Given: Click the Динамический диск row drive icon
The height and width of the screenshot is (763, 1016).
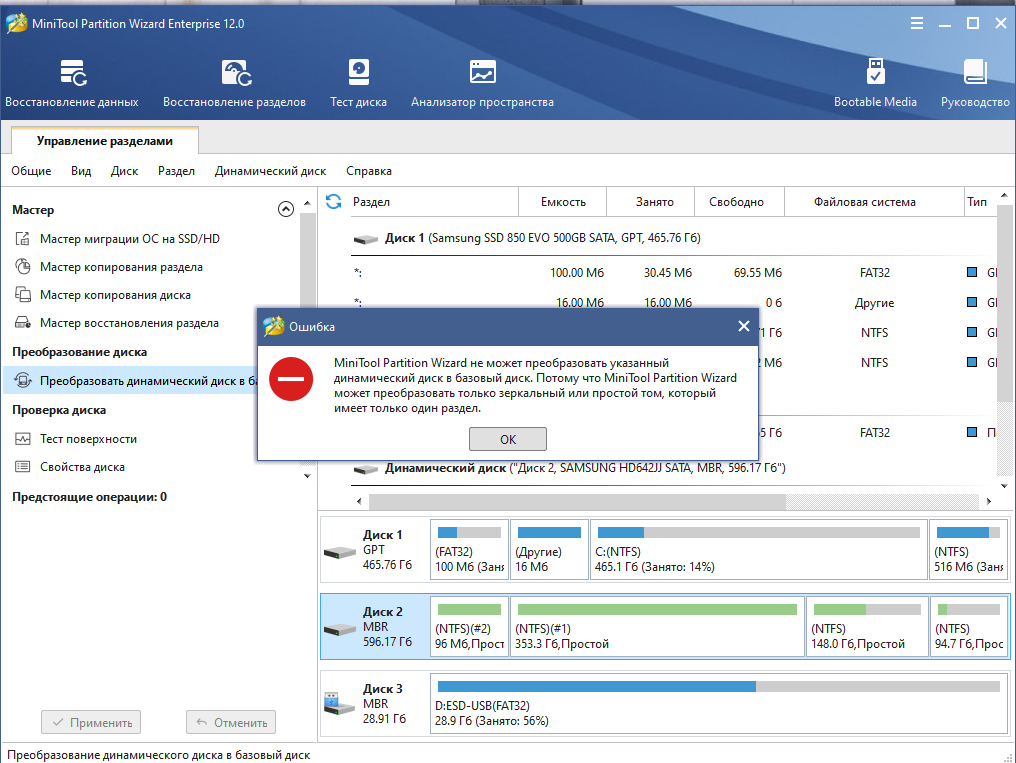Looking at the screenshot, I should click(365, 469).
